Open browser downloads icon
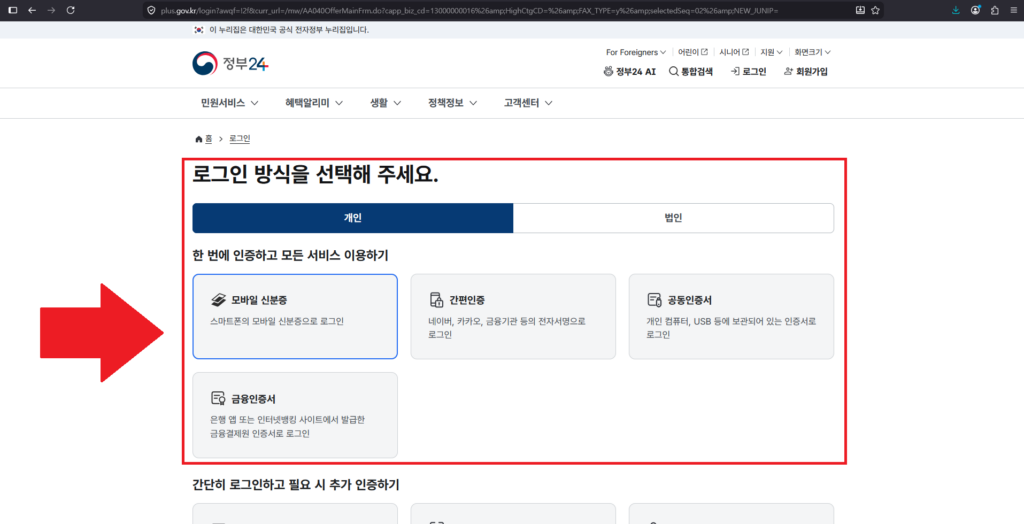This screenshot has height=524, width=1024. tap(956, 10)
